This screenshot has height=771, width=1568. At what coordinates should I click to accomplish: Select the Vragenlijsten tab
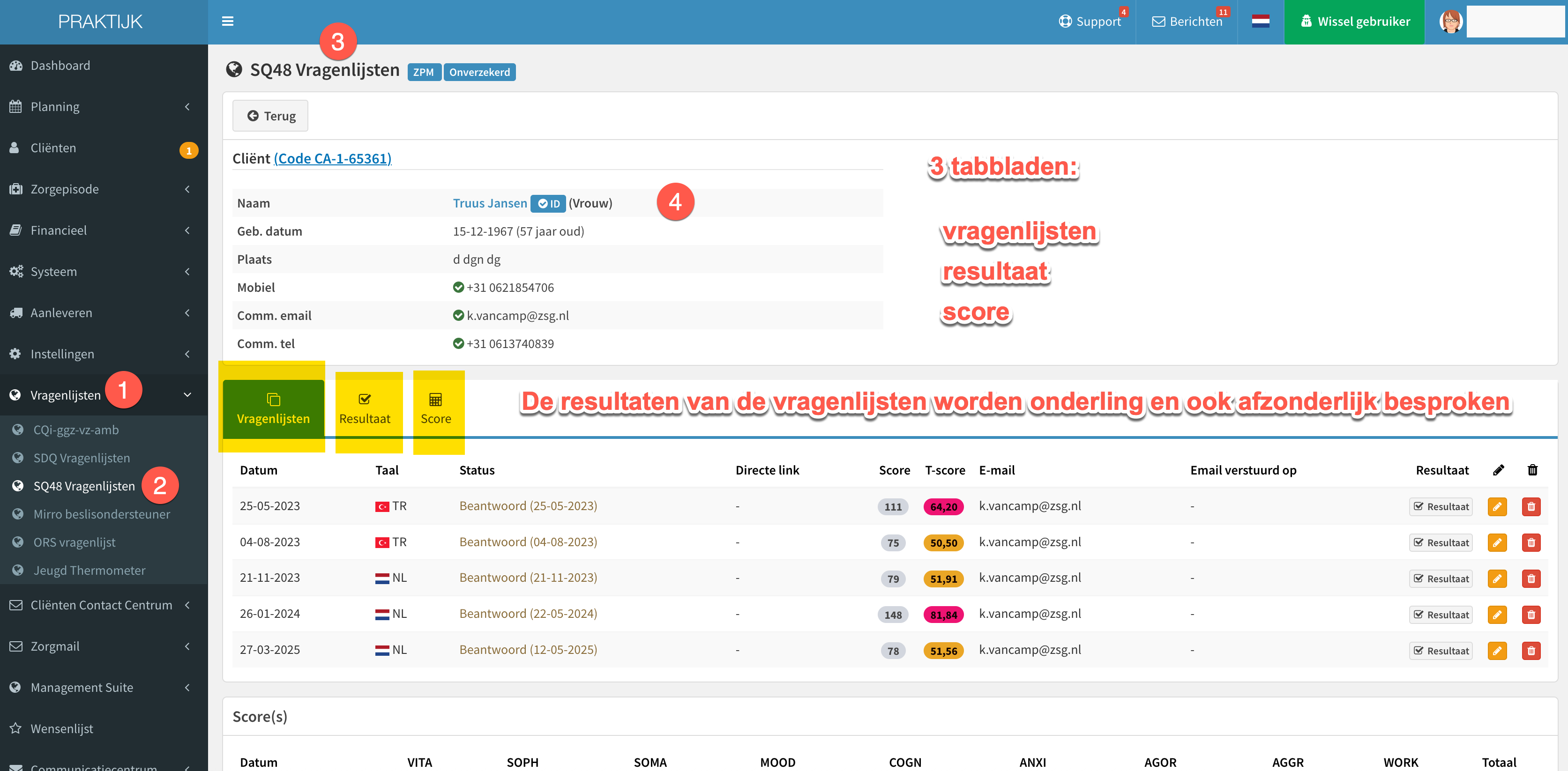click(273, 409)
